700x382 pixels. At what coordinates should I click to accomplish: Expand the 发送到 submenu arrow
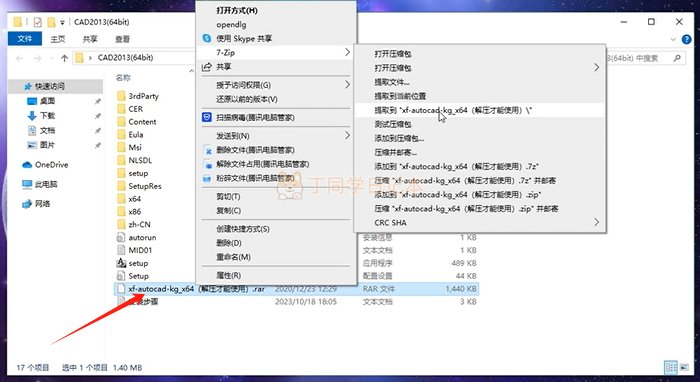coord(347,136)
